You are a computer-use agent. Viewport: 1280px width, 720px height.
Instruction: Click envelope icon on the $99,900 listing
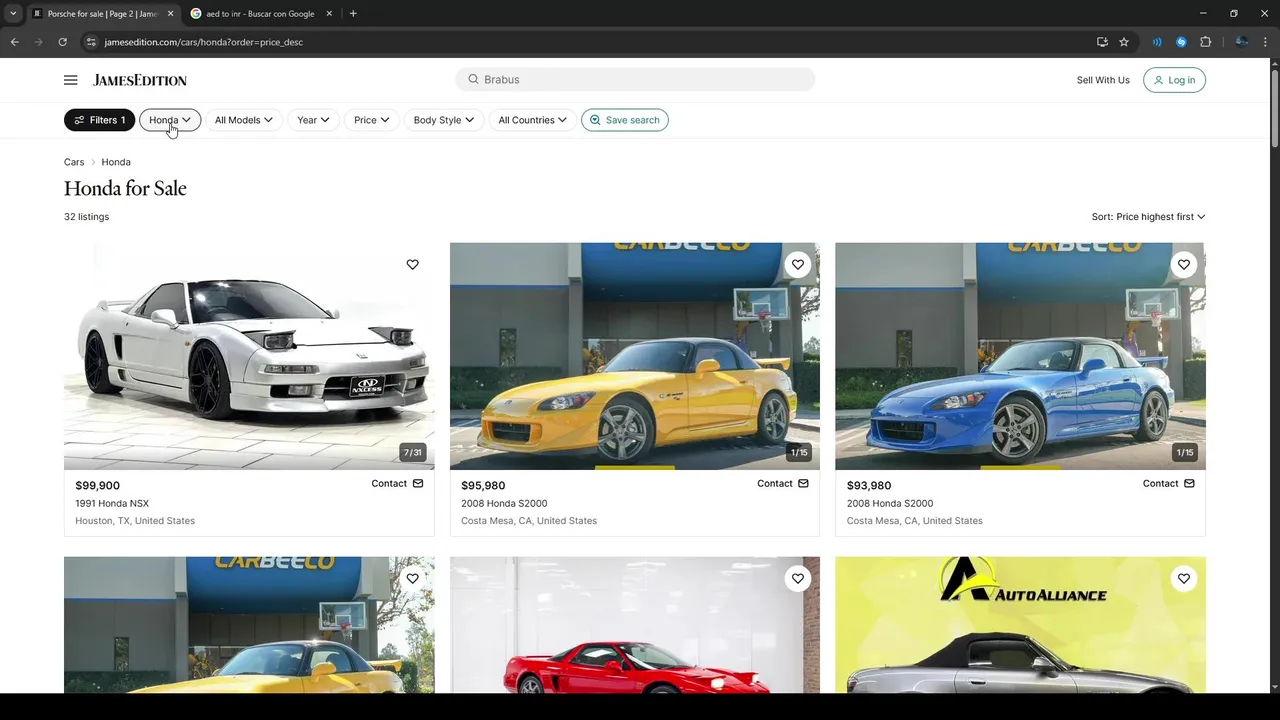point(418,484)
